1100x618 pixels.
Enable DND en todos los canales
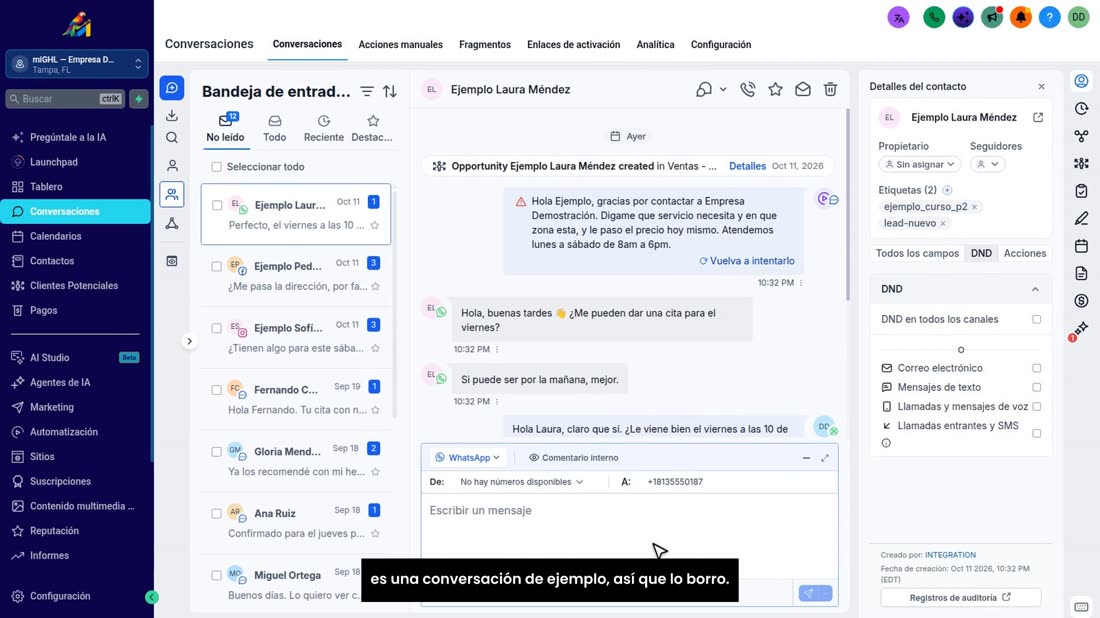pos(1036,319)
